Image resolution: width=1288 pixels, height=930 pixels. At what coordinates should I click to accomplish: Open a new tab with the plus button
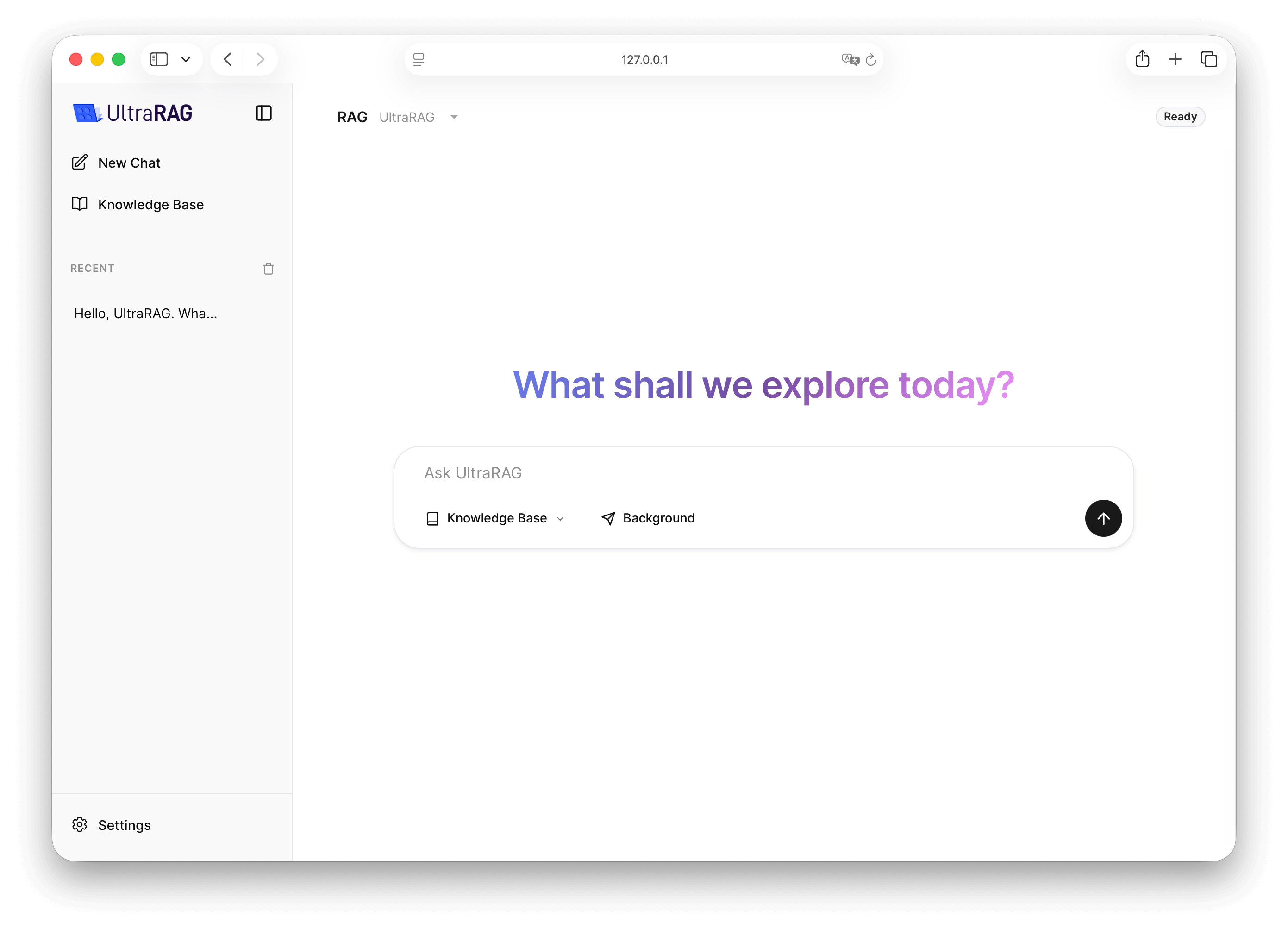[x=1175, y=59]
